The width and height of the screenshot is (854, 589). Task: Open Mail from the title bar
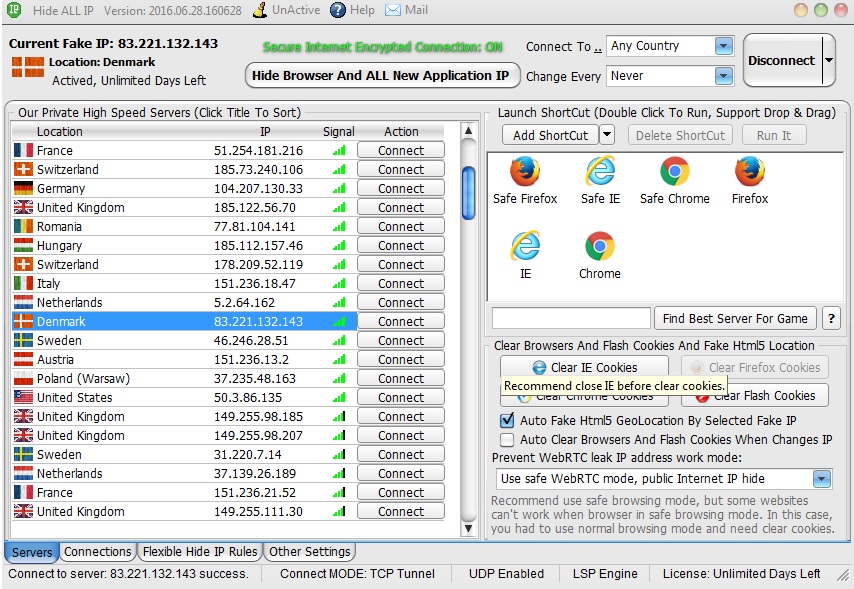click(406, 10)
